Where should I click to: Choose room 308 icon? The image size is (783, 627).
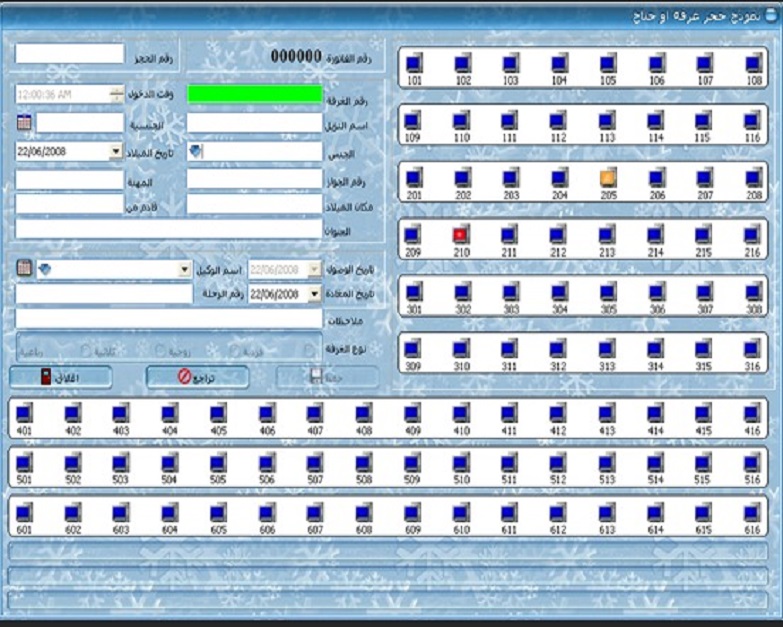[x=753, y=293]
